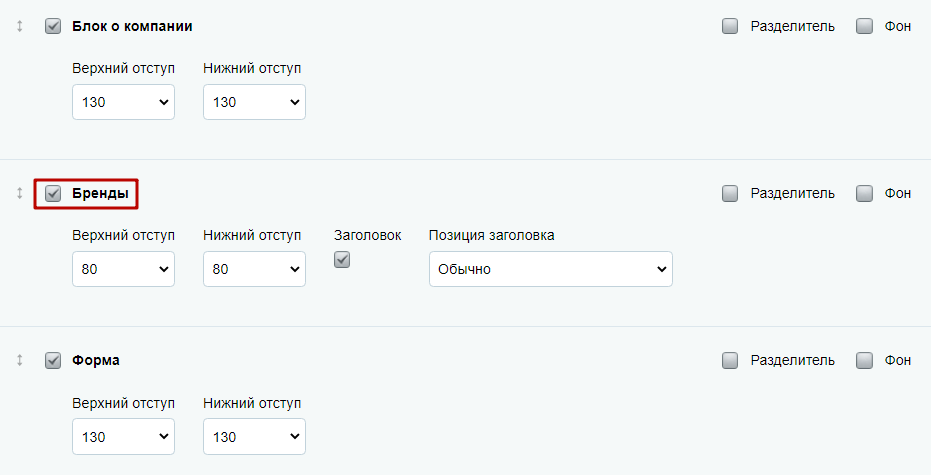Viewport: 931px width, 475px height.
Task: Open Верхний отступ dropdown of Блок о компании
Action: pos(124,102)
